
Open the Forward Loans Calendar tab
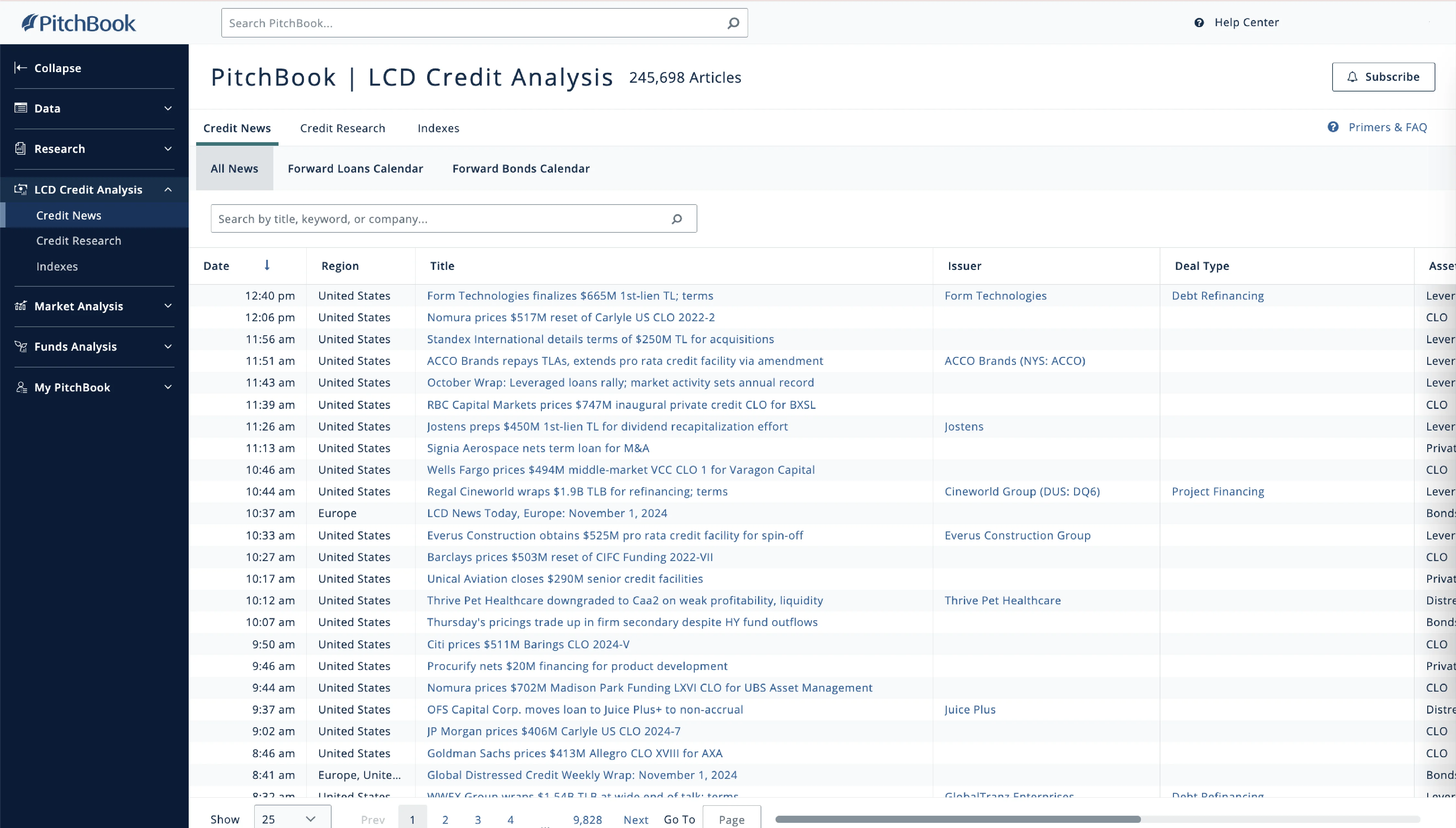[x=355, y=168]
